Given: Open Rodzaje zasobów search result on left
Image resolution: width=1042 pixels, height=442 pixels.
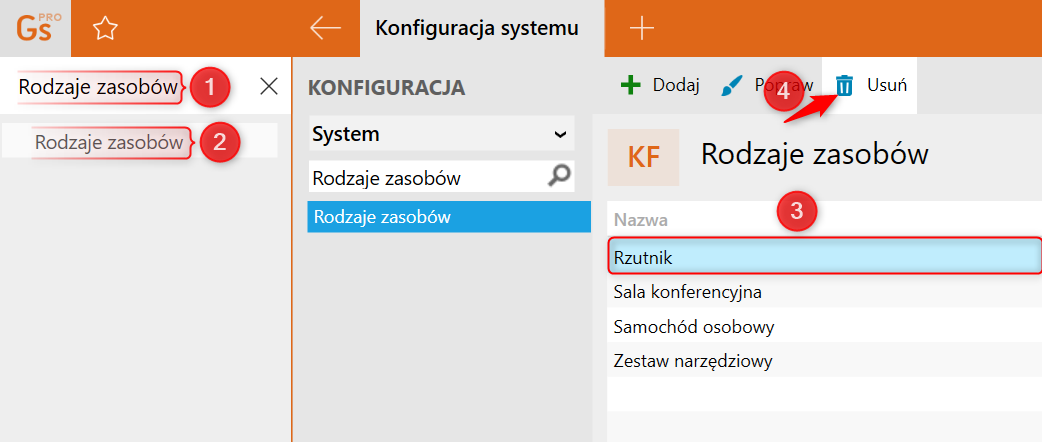Looking at the screenshot, I should (109, 142).
